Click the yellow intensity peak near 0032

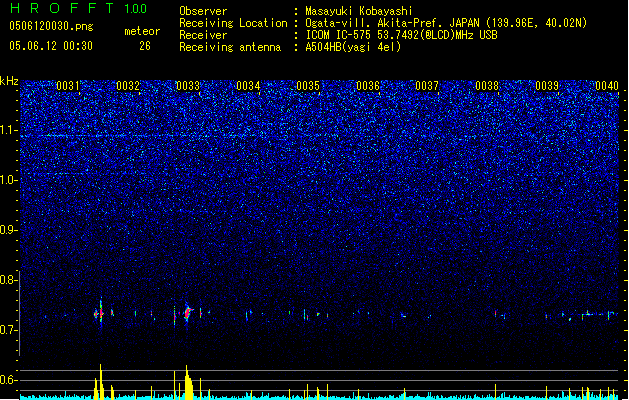pos(100,382)
